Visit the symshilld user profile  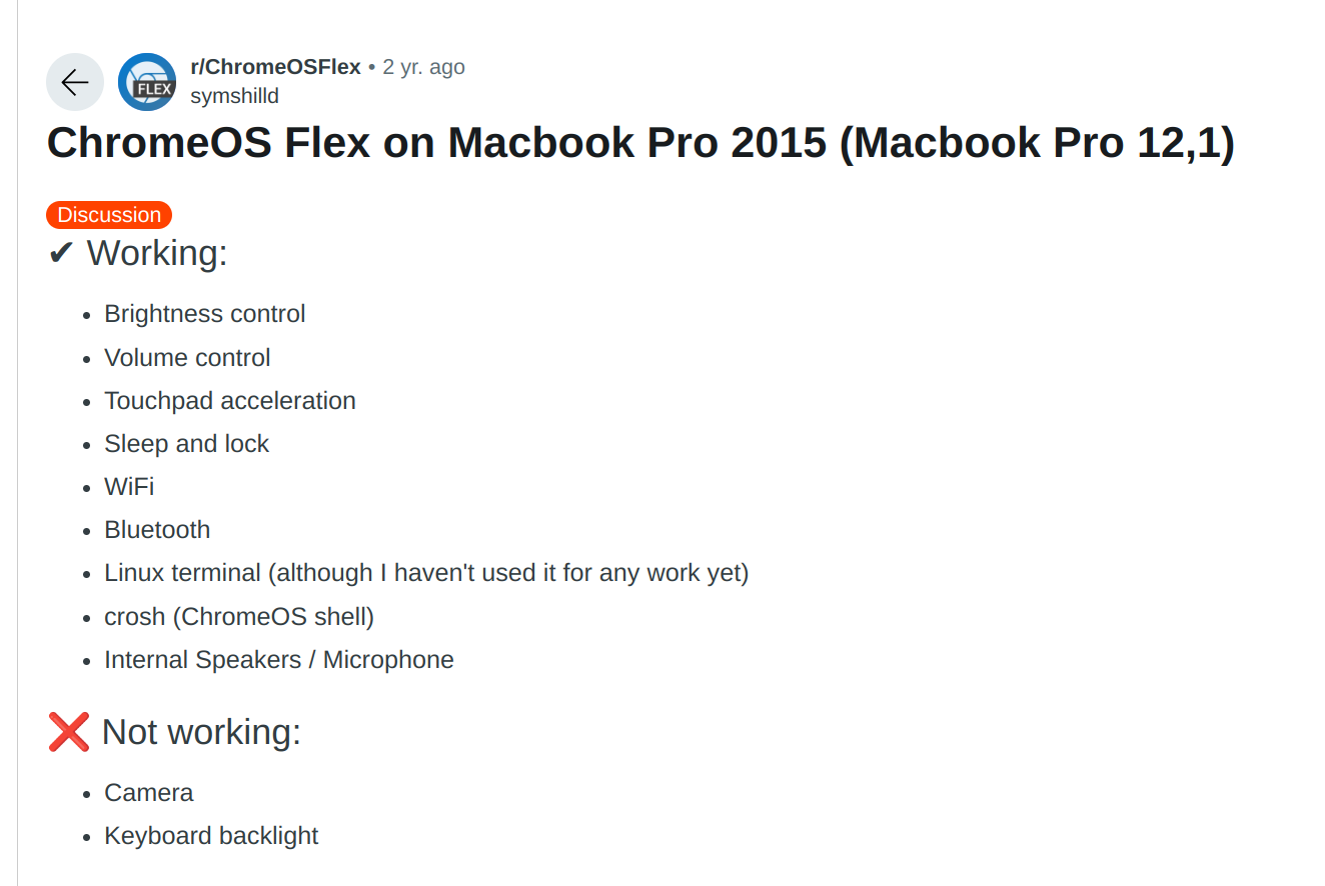[234, 96]
